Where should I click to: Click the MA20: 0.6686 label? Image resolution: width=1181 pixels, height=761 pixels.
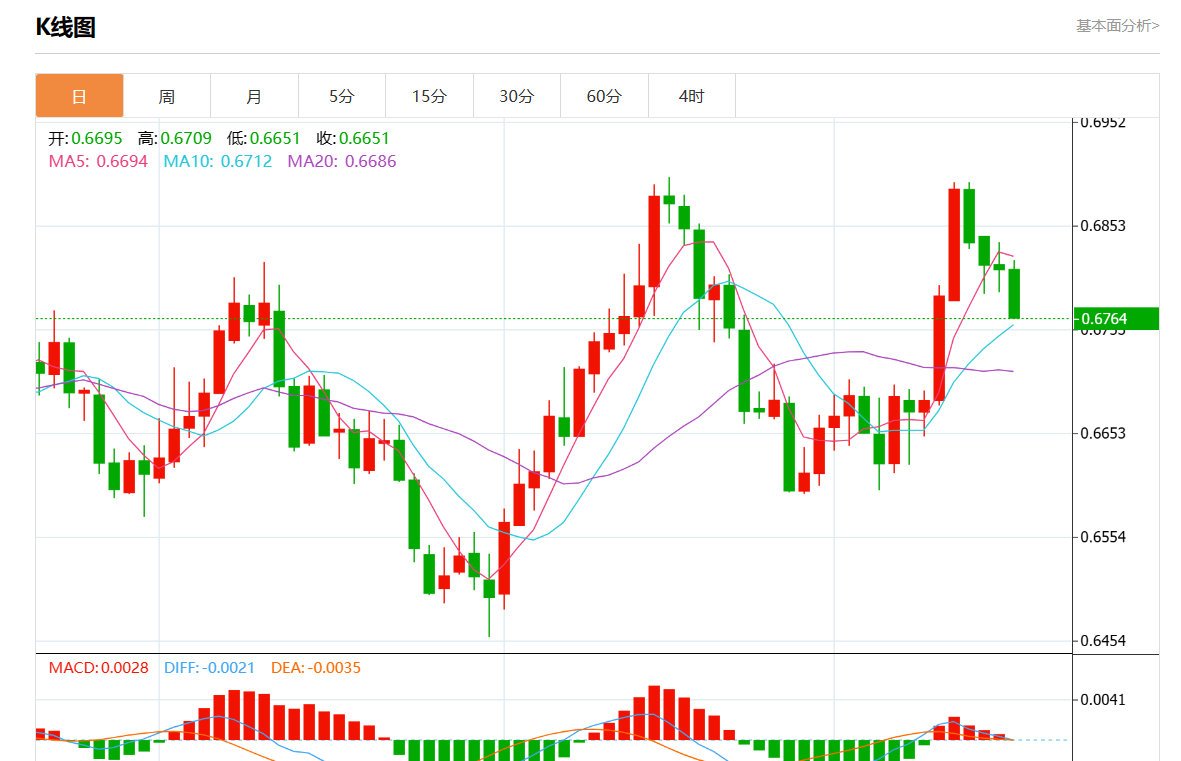click(x=342, y=161)
